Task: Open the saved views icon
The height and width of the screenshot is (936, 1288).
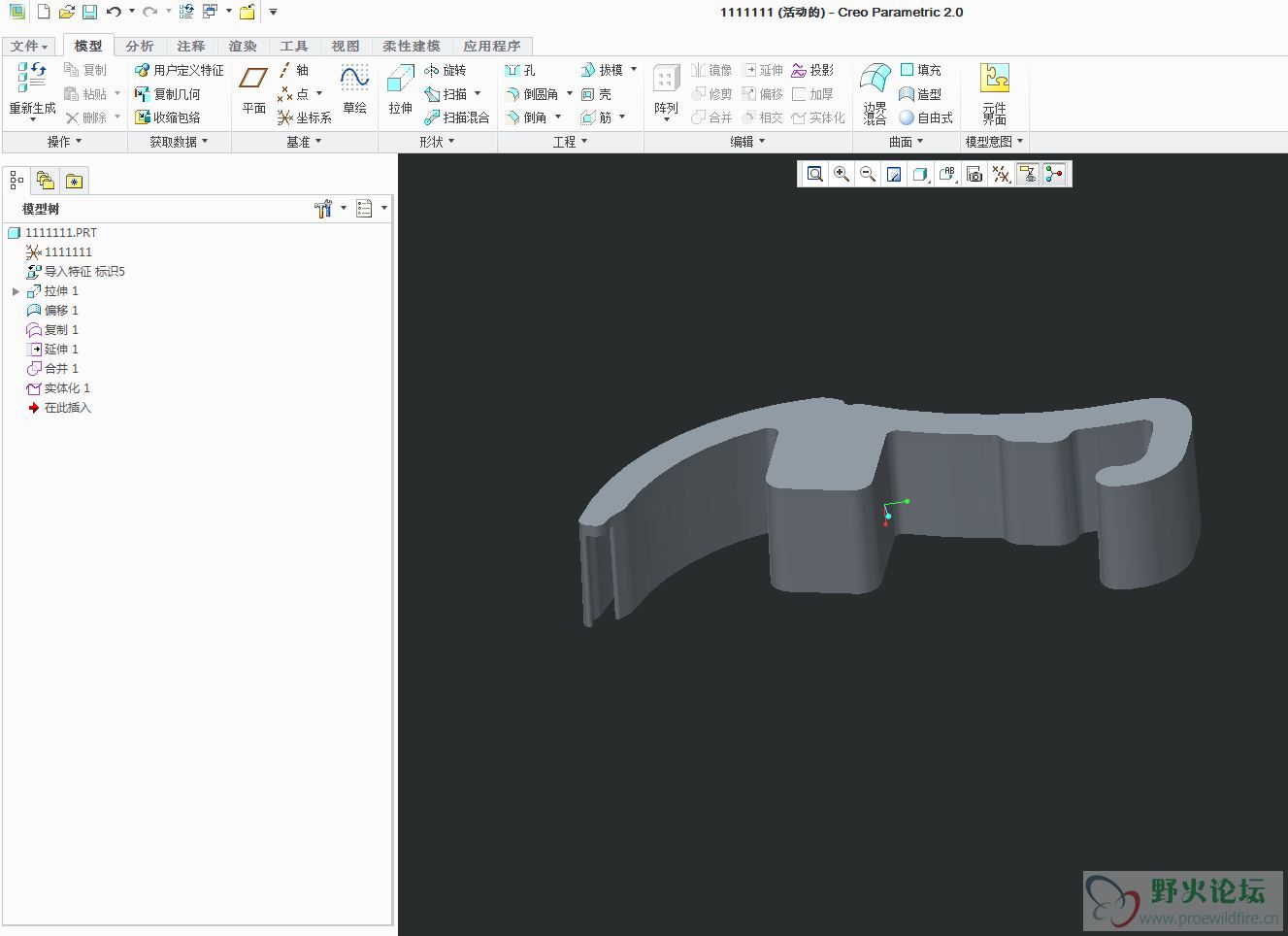Action: [x=947, y=174]
